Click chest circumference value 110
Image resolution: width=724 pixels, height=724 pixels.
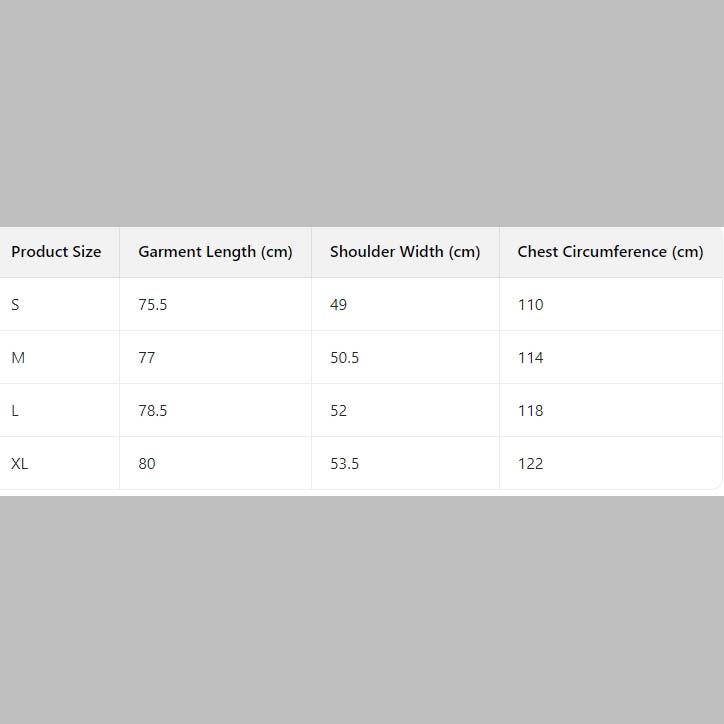531,305
